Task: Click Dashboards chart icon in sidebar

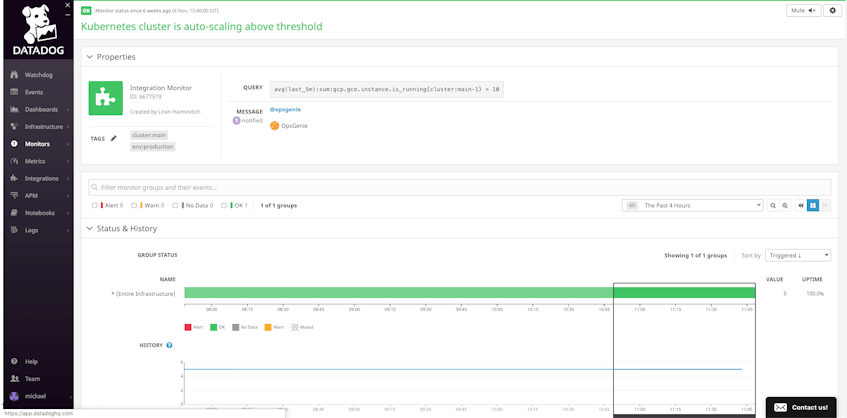Action: click(15, 110)
